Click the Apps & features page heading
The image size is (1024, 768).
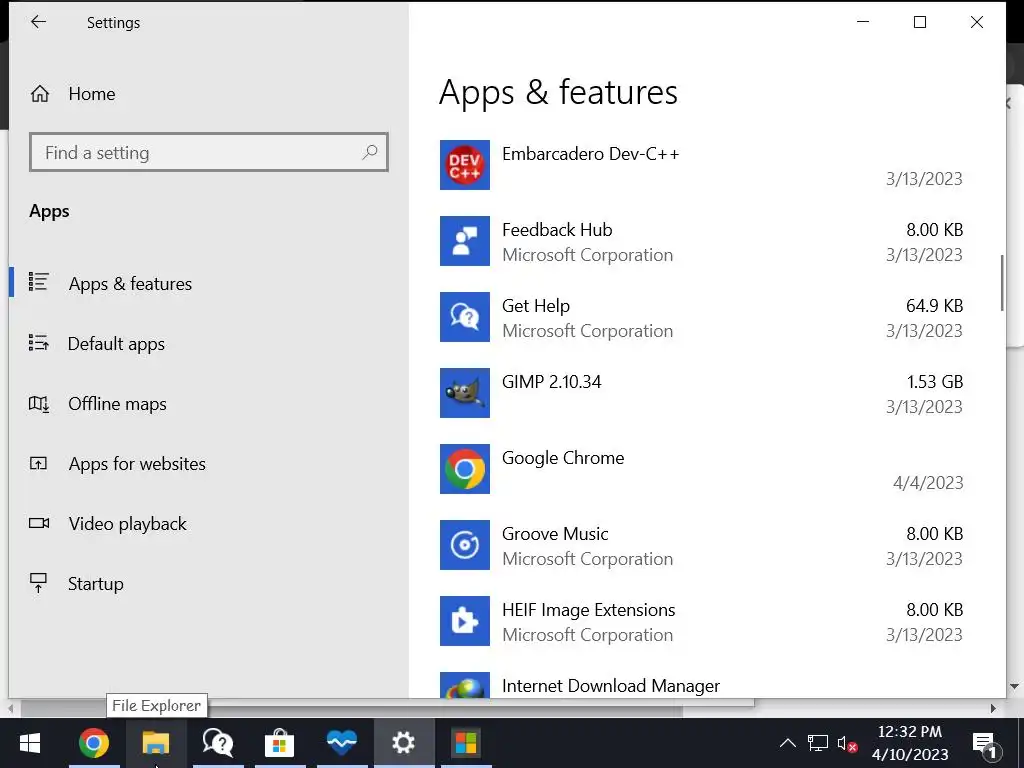point(558,92)
